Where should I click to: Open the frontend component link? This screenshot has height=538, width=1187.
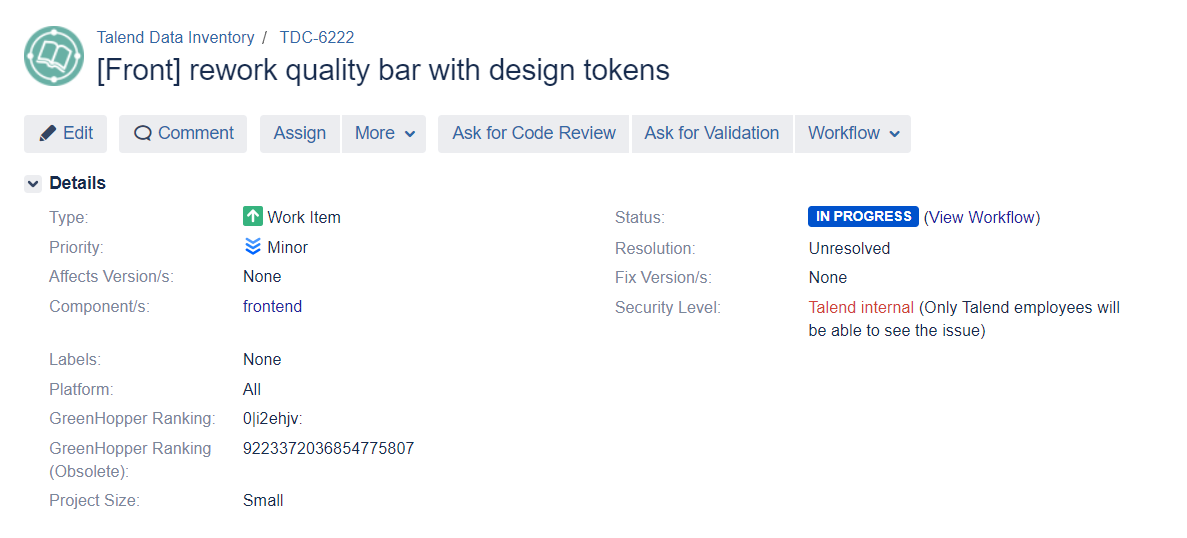(x=272, y=307)
